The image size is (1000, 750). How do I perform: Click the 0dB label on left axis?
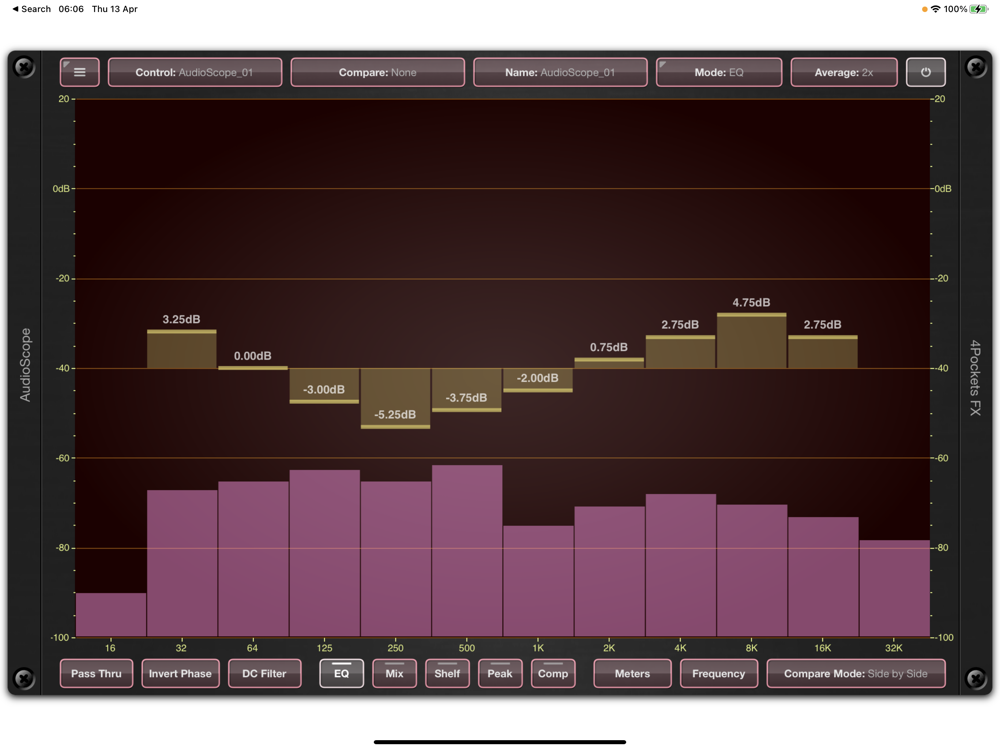pos(61,189)
